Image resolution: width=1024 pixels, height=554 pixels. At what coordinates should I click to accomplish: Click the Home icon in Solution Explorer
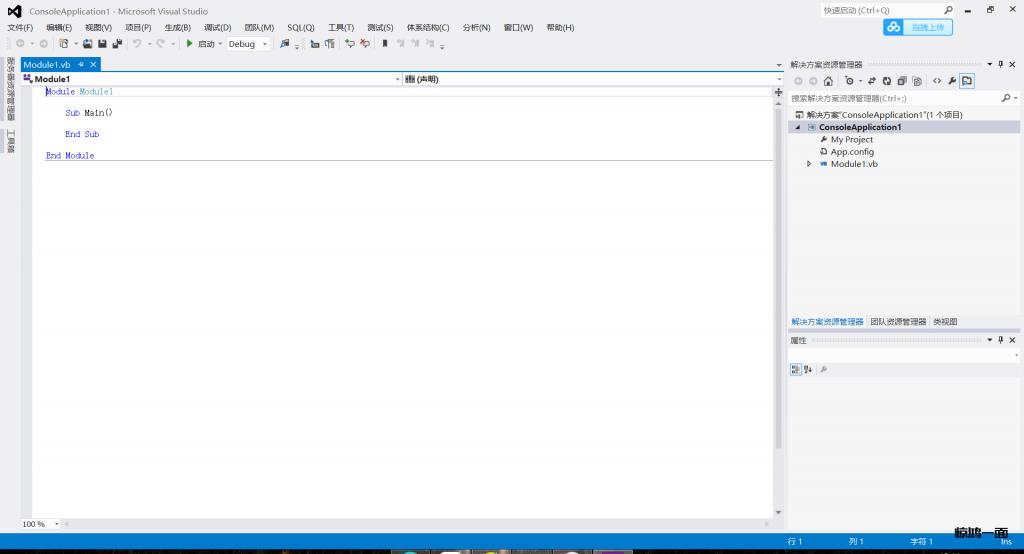(828, 81)
